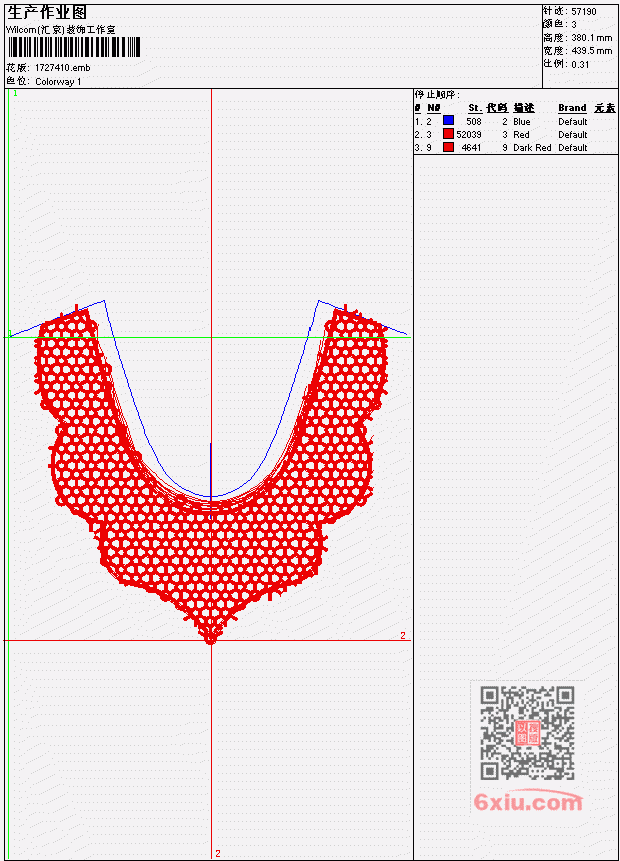Click 'Default' brand in the Blue row
This screenshot has width=620, height=861.
pos(573,121)
